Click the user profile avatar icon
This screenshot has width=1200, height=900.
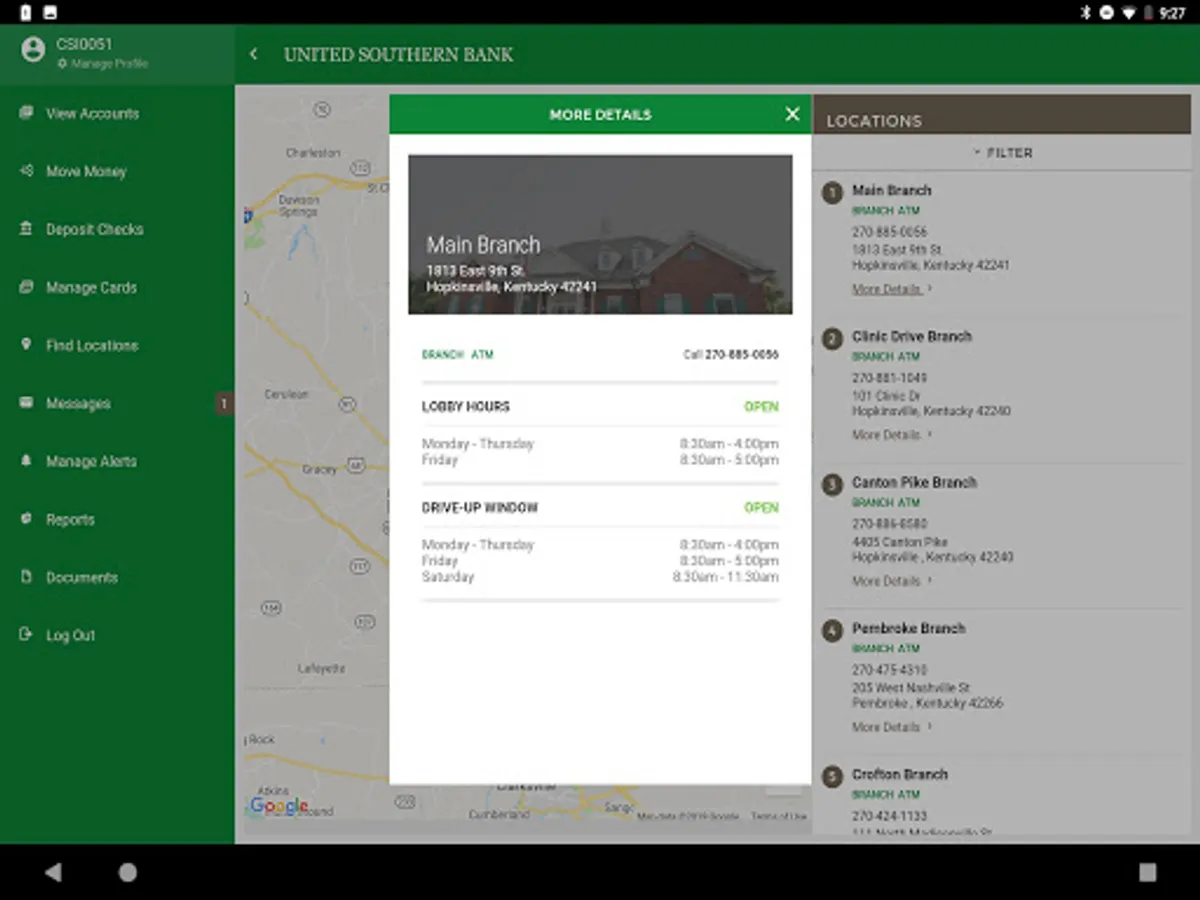(33, 50)
